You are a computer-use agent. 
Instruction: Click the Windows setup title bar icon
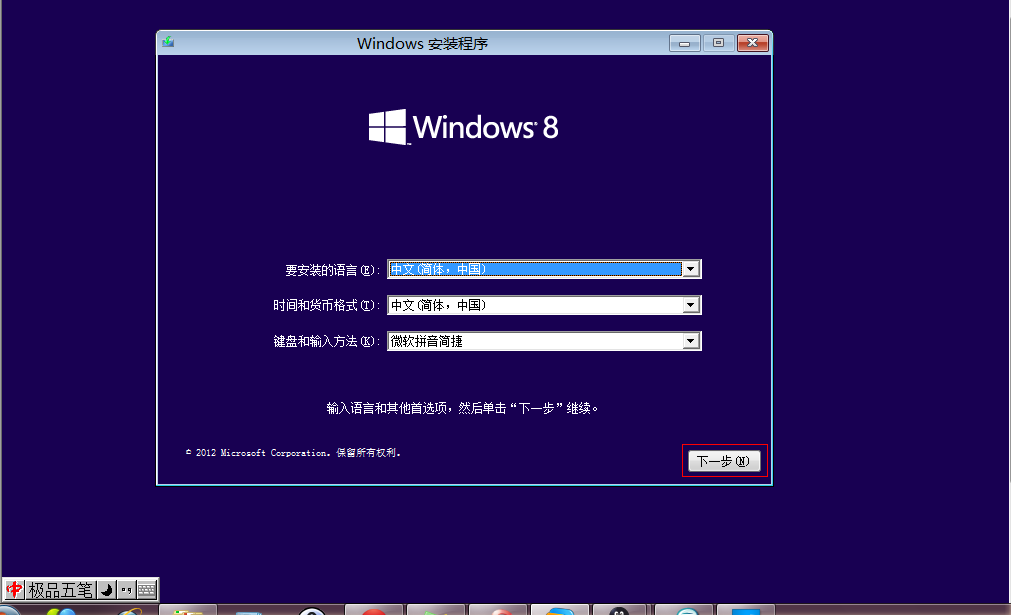click(168, 43)
